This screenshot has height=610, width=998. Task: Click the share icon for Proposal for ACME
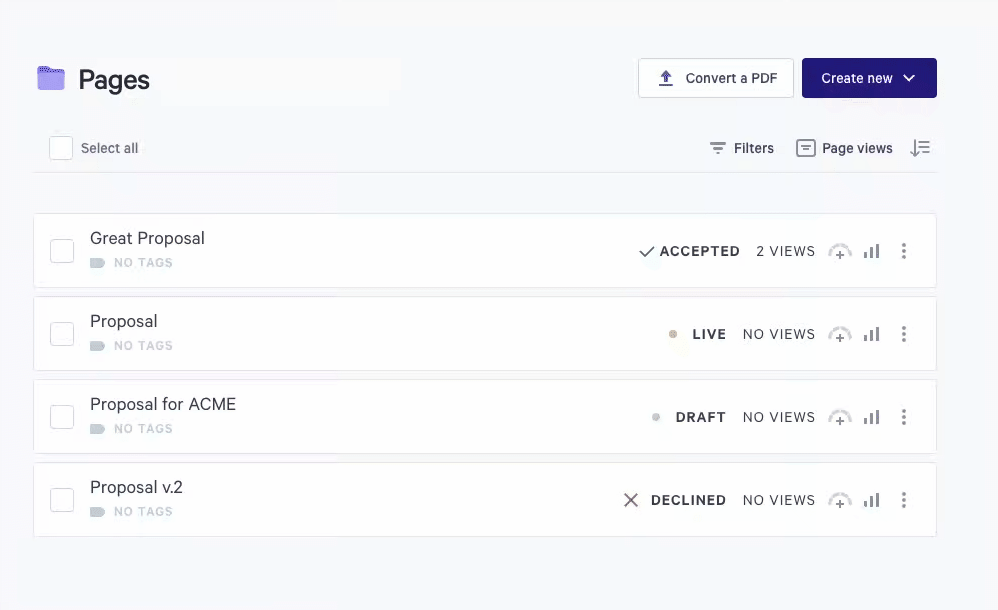point(840,418)
